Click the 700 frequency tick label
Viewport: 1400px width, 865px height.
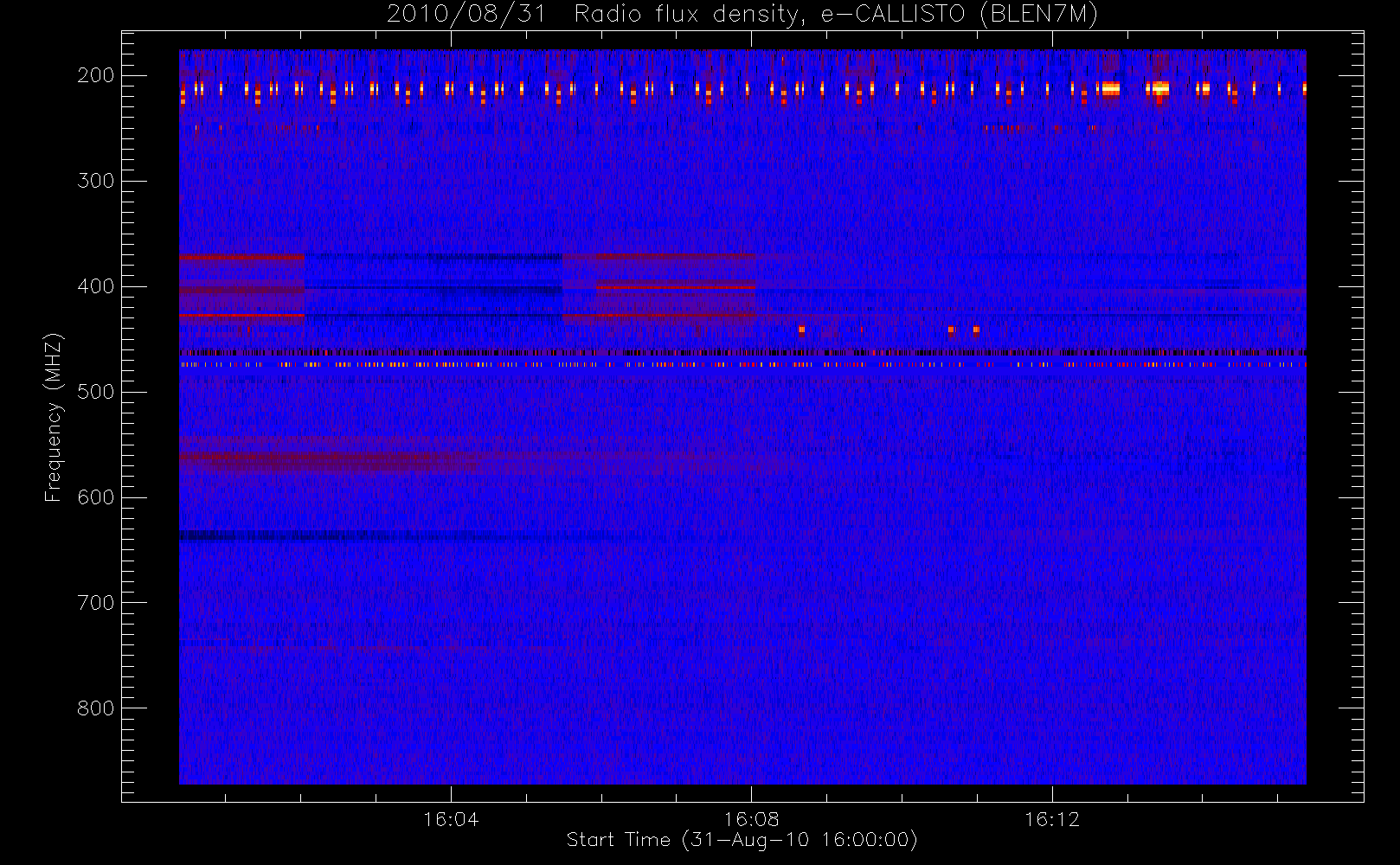[96, 603]
